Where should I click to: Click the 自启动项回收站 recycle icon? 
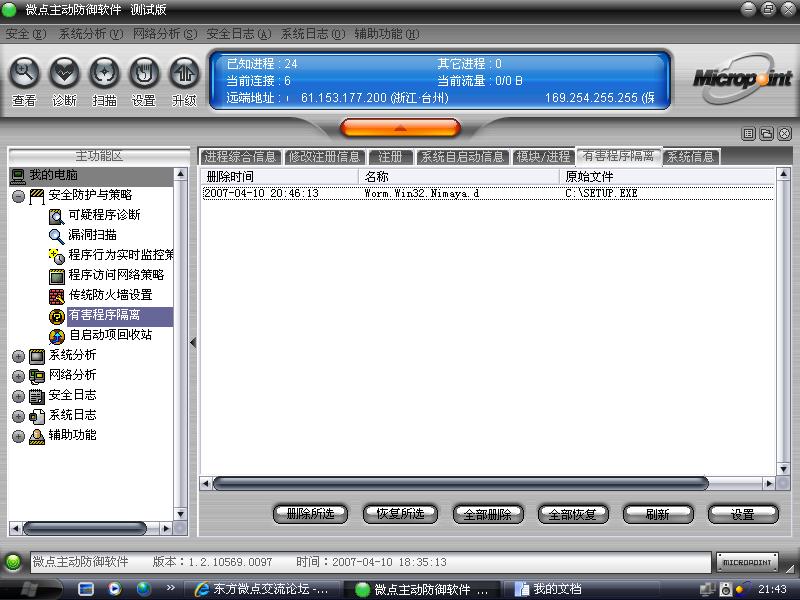(x=56, y=336)
